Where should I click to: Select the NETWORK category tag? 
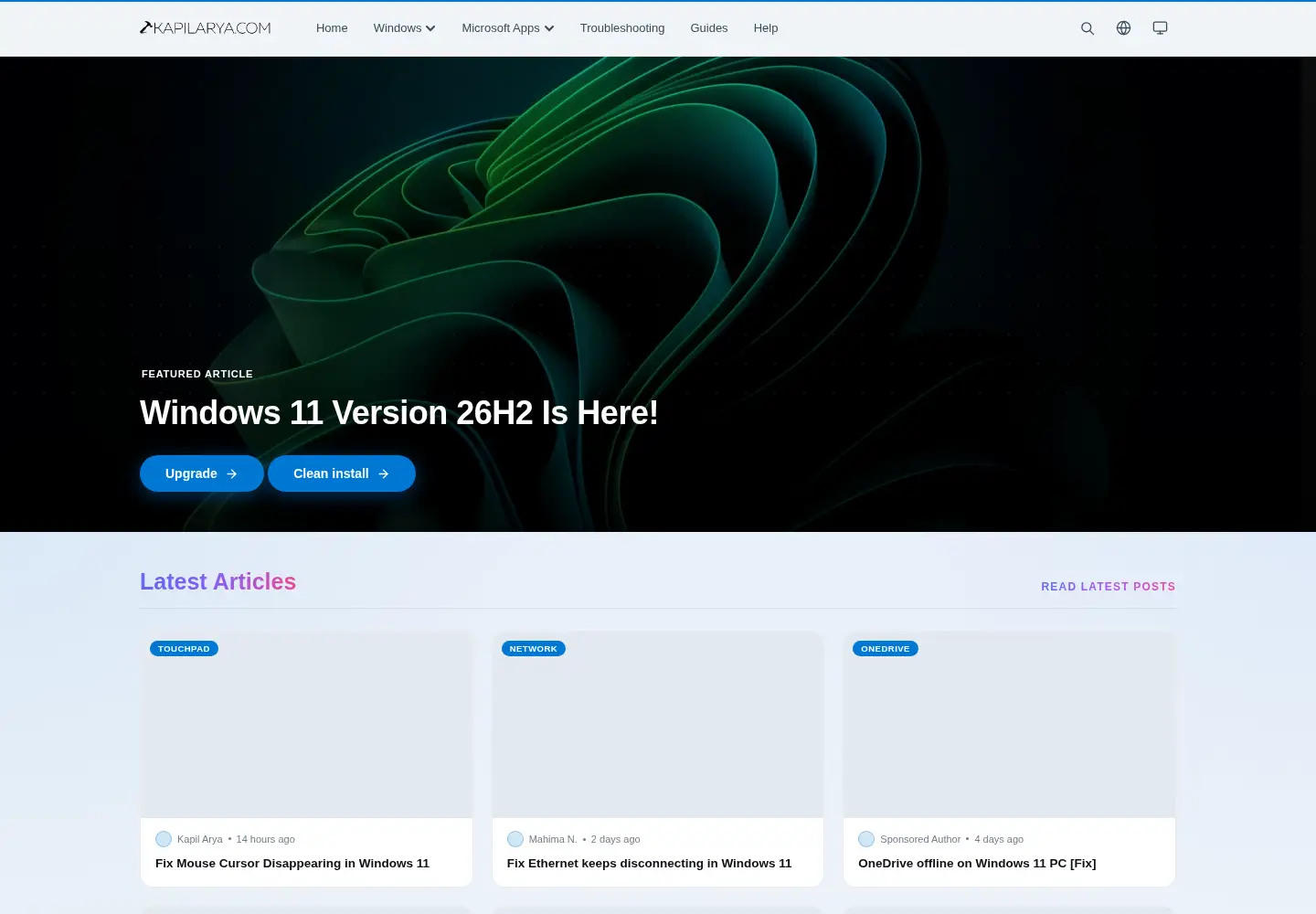pos(534,649)
